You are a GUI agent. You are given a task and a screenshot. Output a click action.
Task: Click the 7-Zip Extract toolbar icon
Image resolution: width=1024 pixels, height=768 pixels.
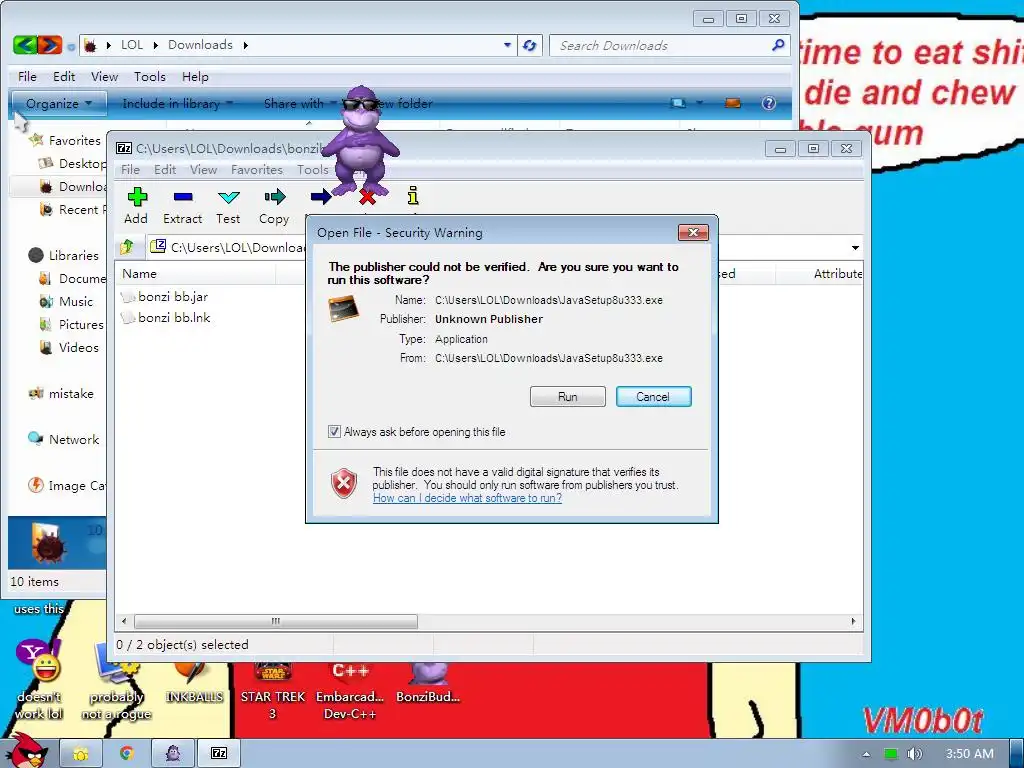183,197
